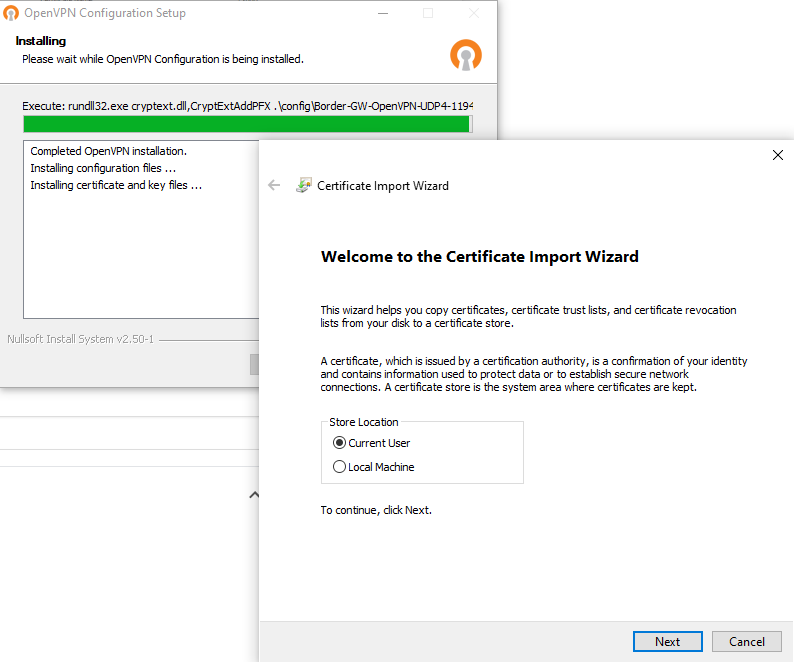Click the 'Store Location' group label

(364, 422)
